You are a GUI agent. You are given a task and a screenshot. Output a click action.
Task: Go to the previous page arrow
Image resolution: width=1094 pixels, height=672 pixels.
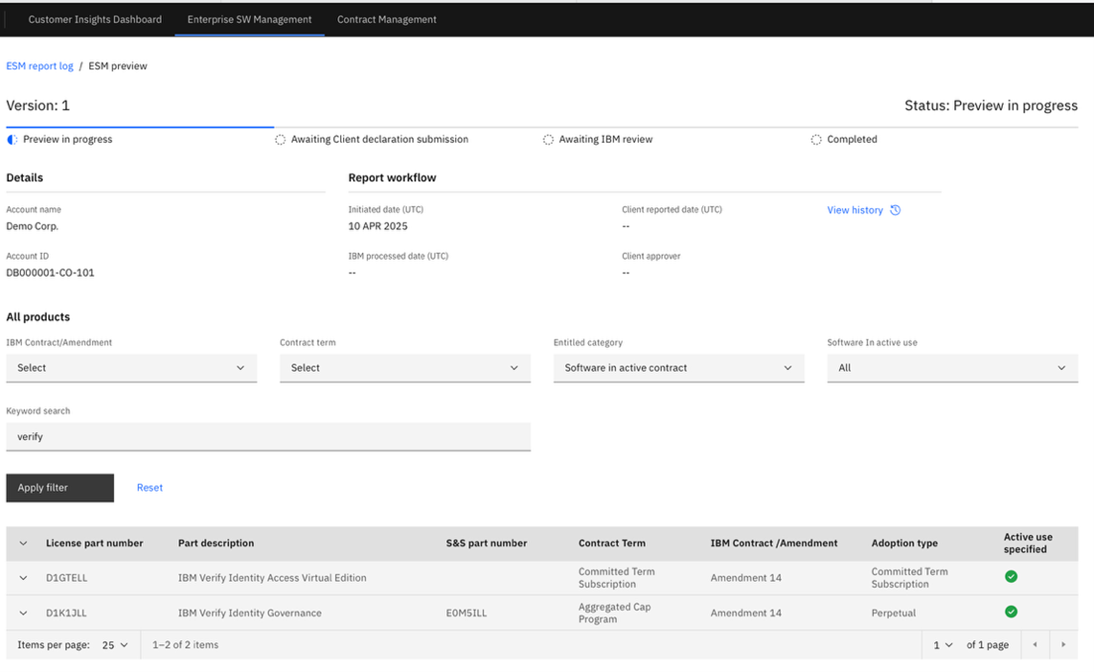pos(1035,645)
